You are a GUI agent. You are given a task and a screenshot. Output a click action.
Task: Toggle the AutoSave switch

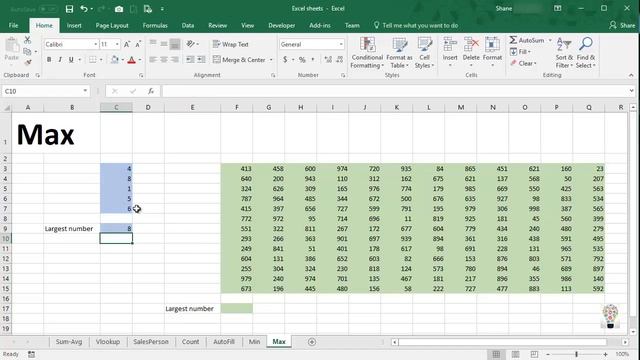coord(48,9)
